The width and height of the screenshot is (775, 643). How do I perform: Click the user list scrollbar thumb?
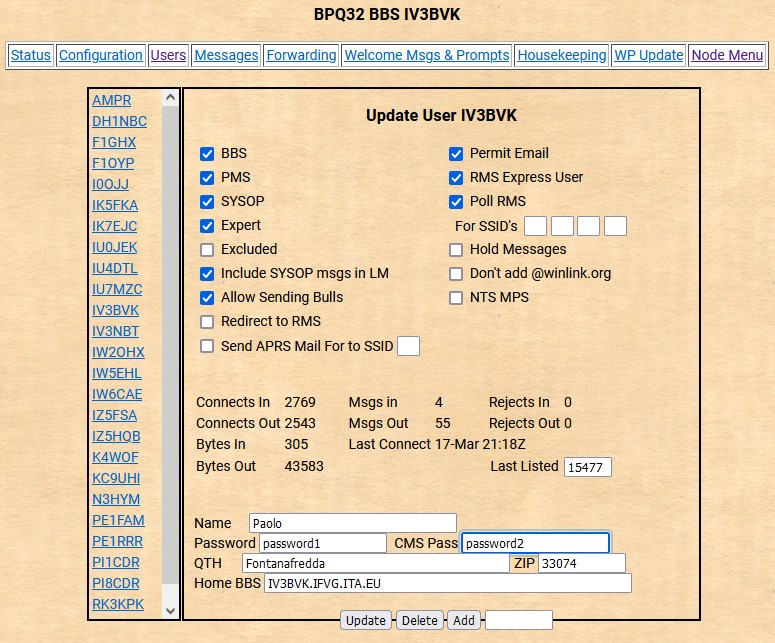171,345
